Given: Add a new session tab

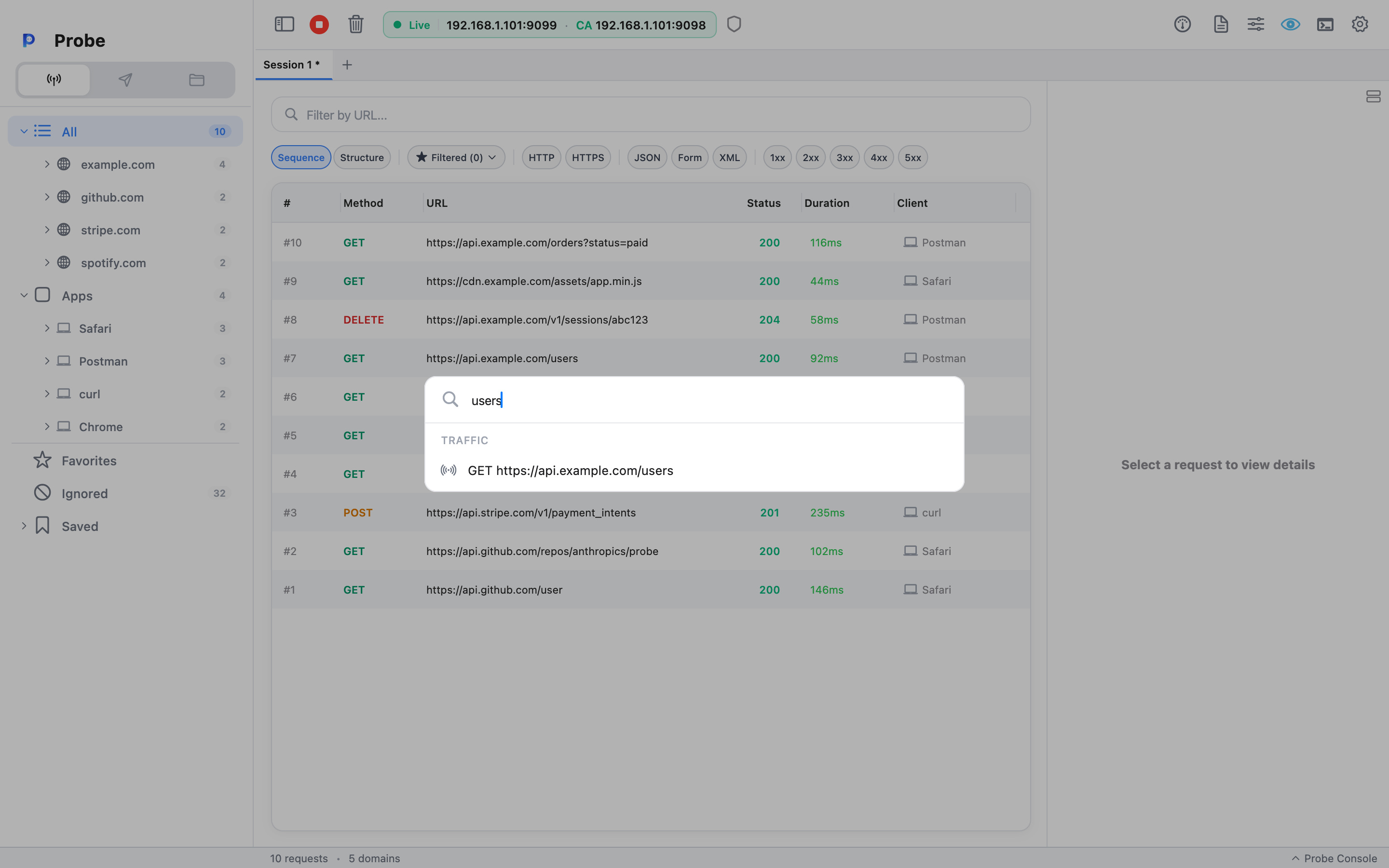Looking at the screenshot, I should (347, 65).
